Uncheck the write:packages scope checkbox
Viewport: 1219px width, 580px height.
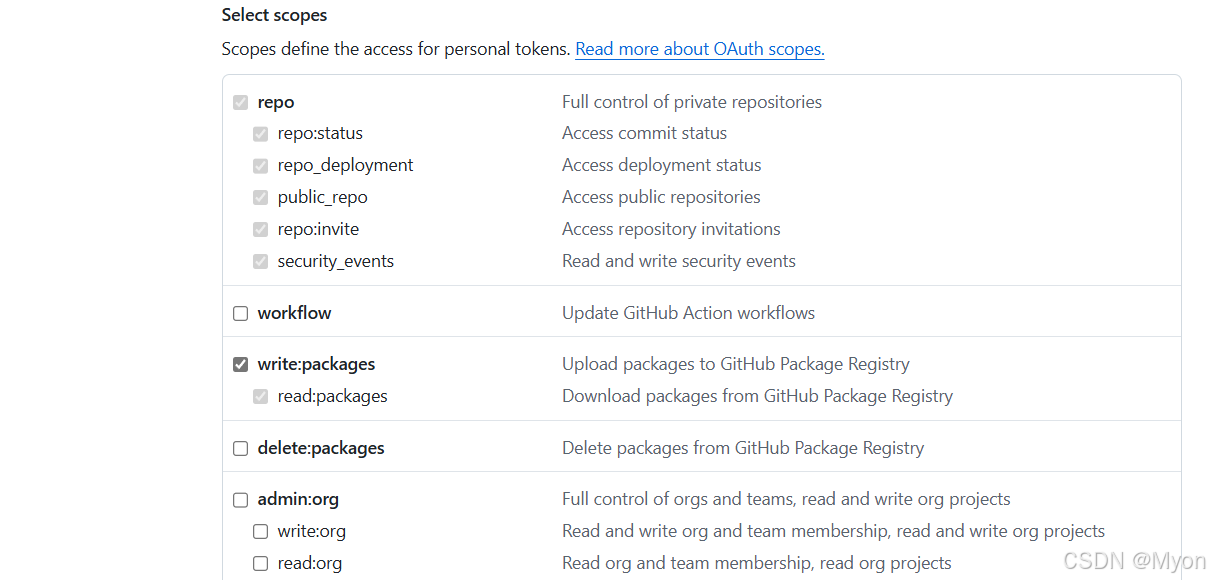point(240,364)
